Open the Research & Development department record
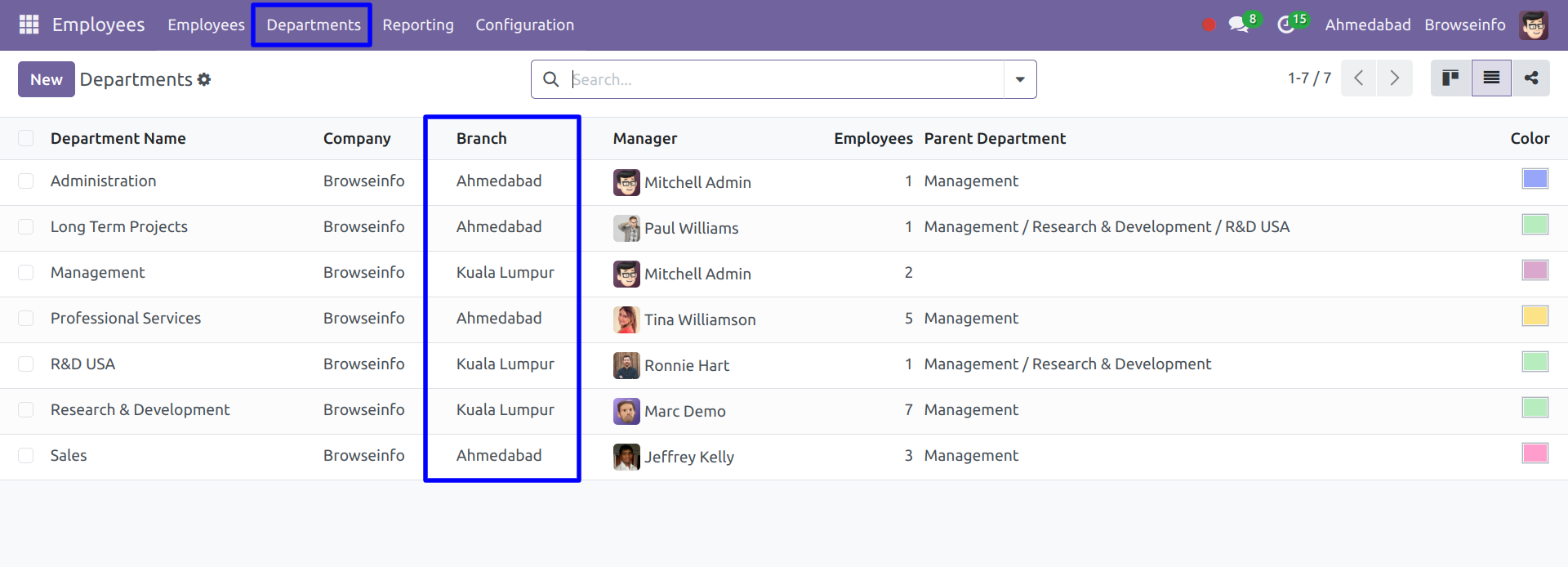Screen dimensions: 1568x567 tap(140, 410)
